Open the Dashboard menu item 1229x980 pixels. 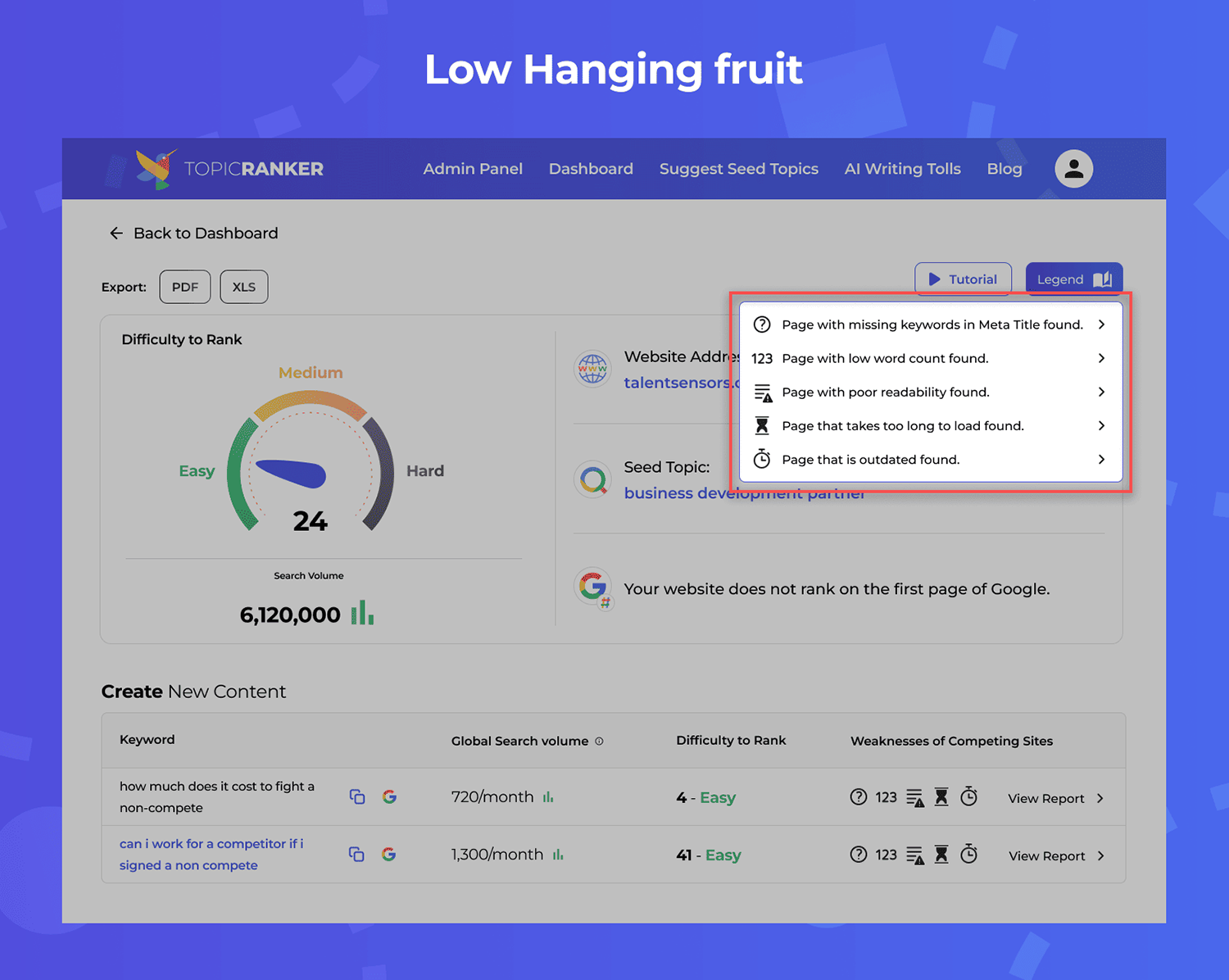click(591, 169)
